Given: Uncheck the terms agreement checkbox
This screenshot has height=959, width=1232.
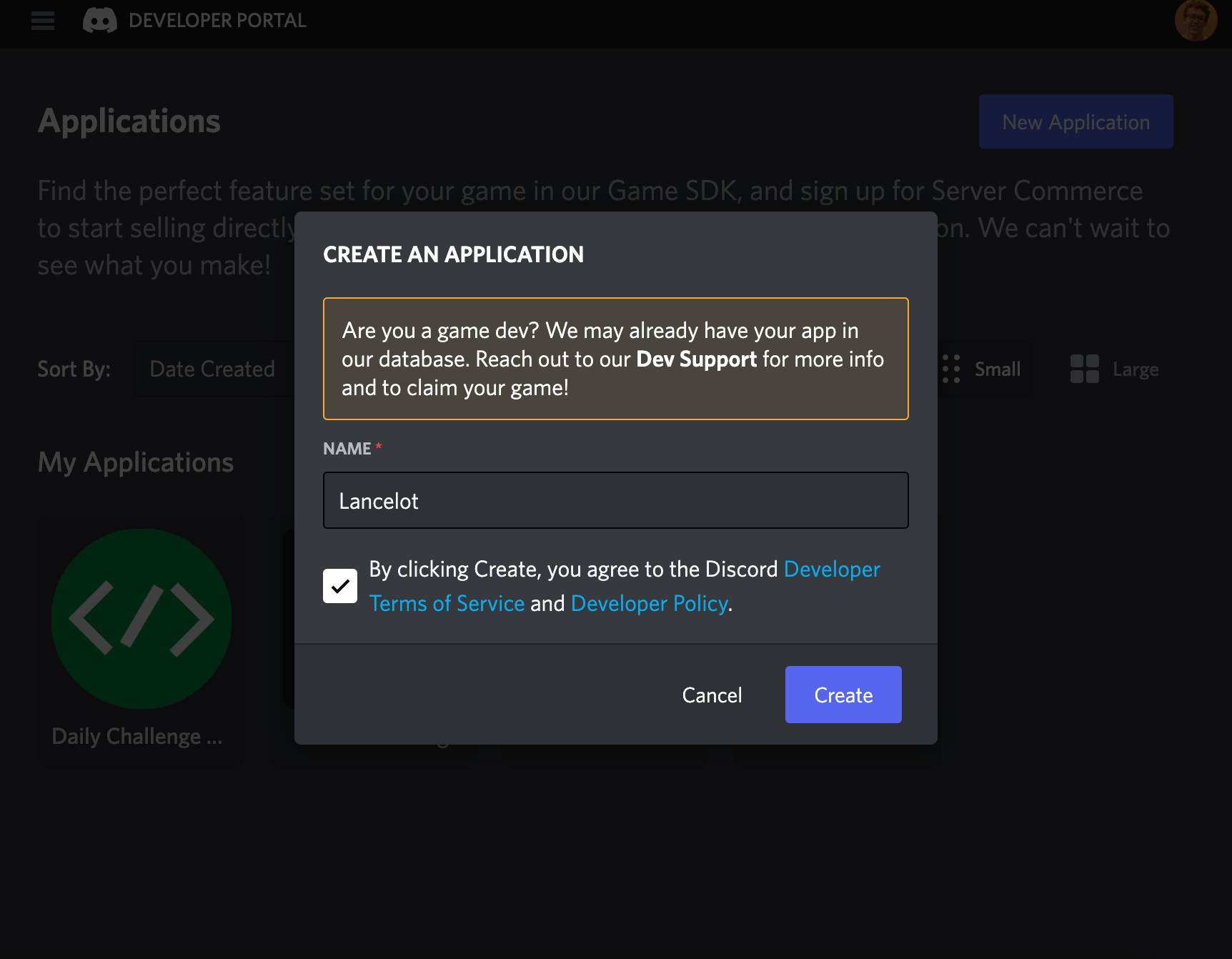Looking at the screenshot, I should tap(340, 586).
